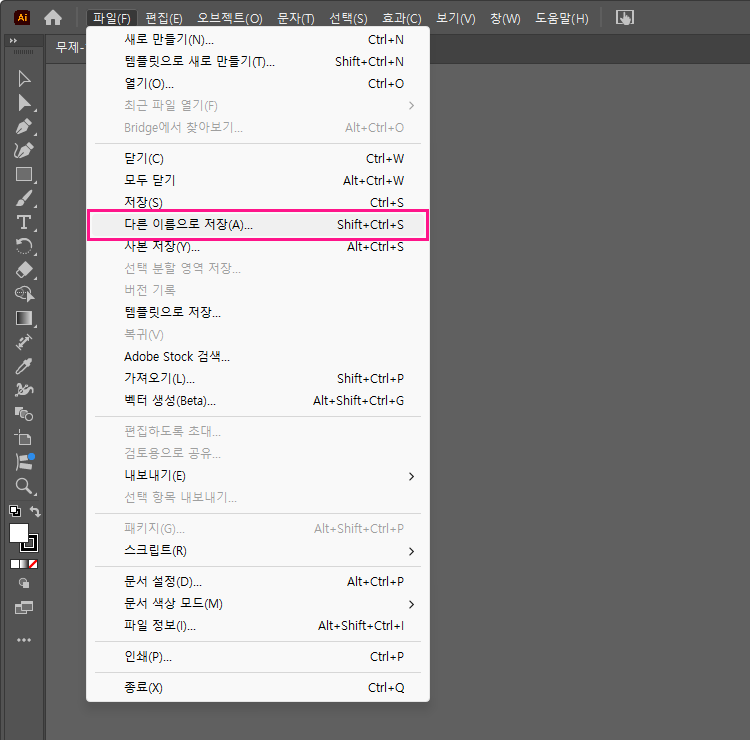
Task: Select the Eraser tool
Action: coord(24,270)
